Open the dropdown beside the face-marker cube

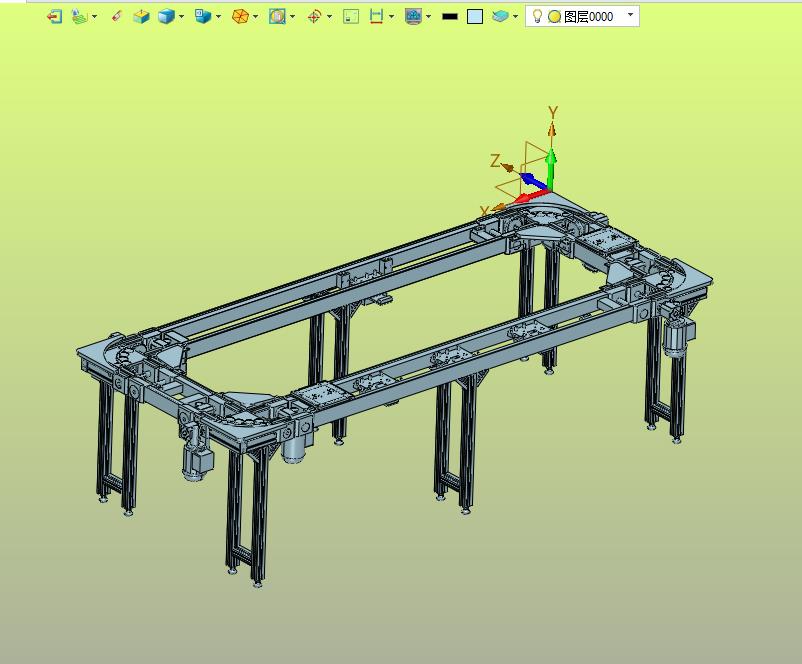(x=218, y=17)
